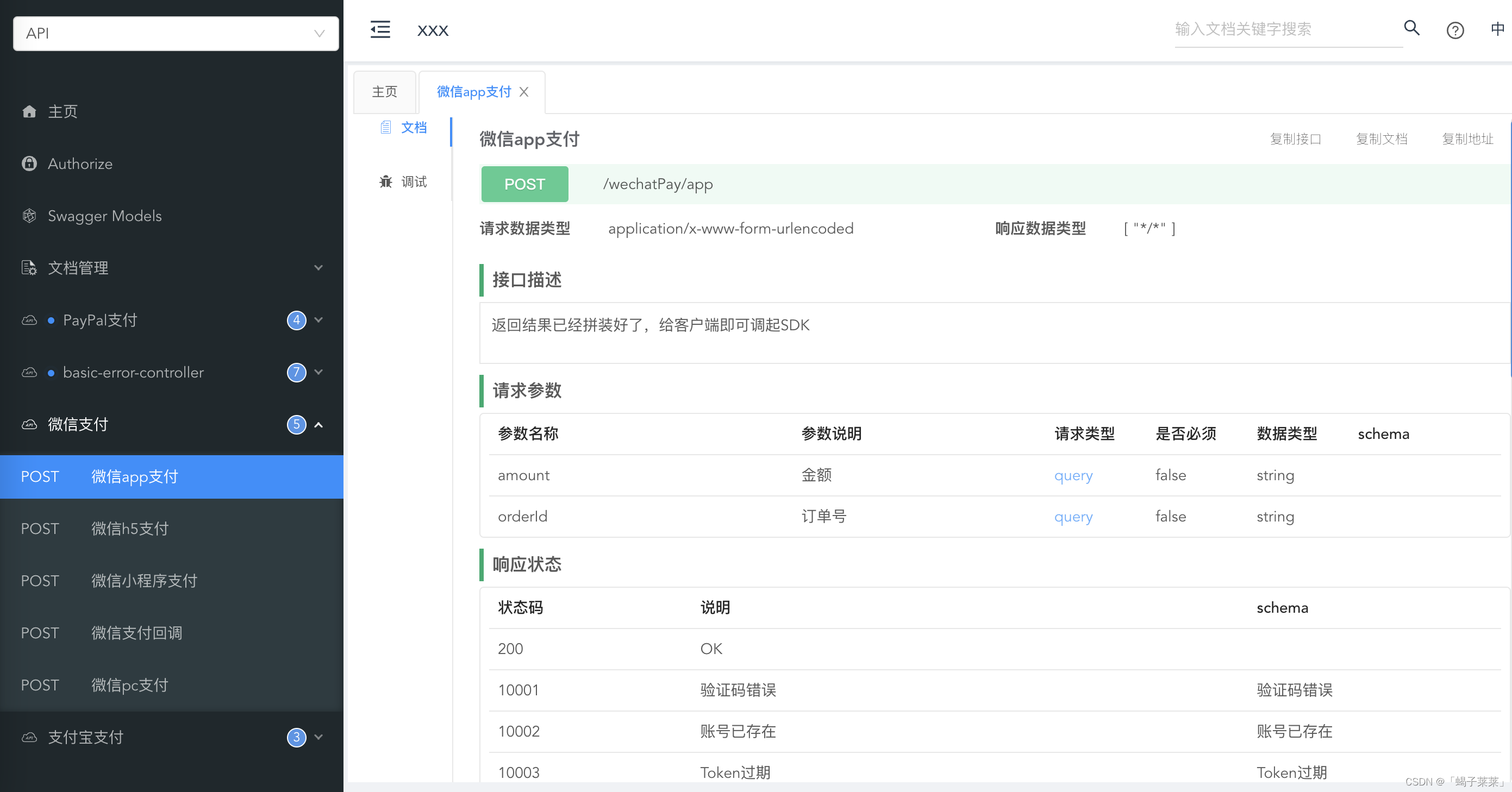1512x792 pixels.
Task: Click the Authorize lock icon
Action: point(29,164)
